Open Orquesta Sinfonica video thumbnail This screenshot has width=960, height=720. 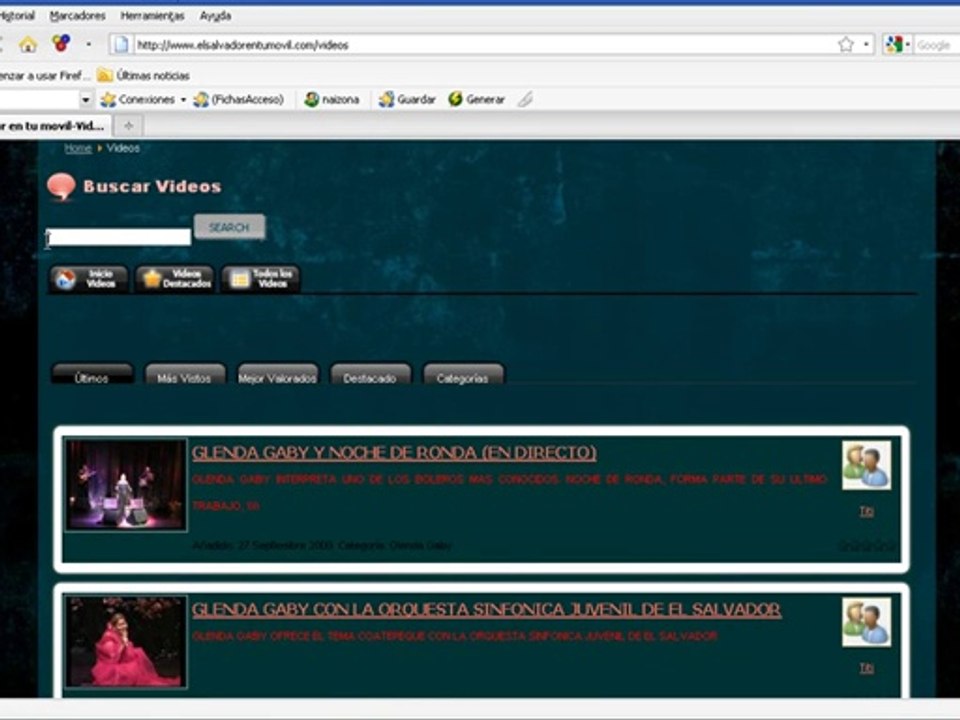126,642
